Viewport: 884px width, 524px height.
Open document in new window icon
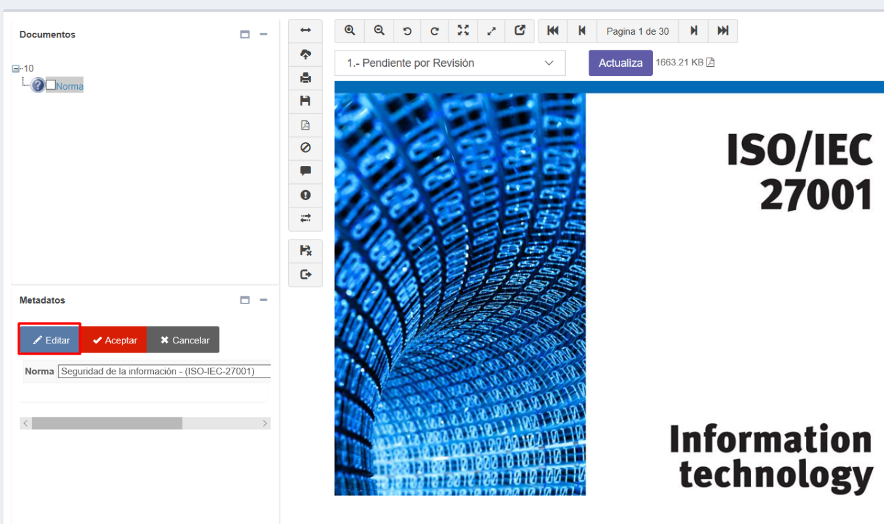point(520,31)
